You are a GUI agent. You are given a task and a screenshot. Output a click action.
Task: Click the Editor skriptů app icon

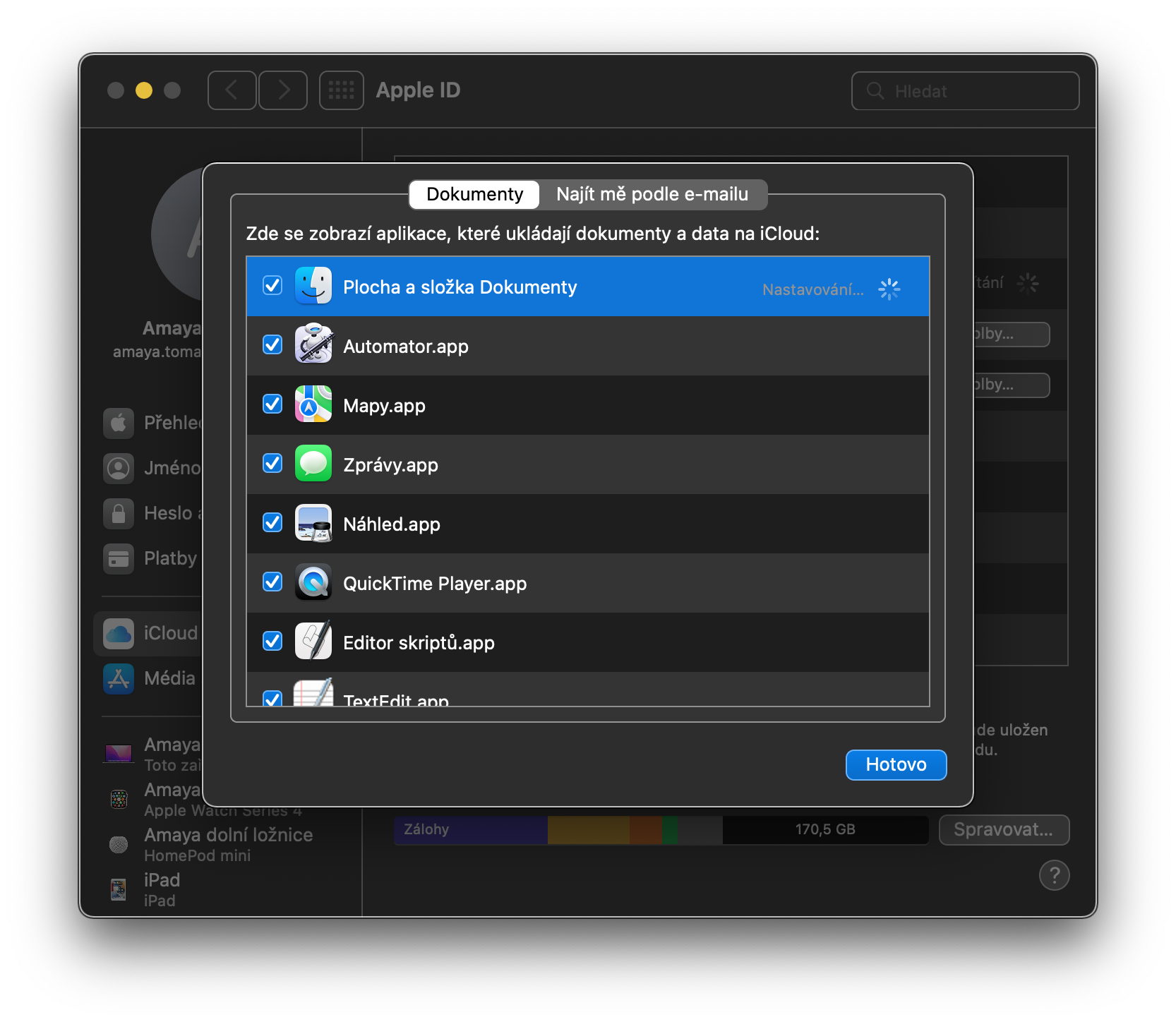(313, 641)
